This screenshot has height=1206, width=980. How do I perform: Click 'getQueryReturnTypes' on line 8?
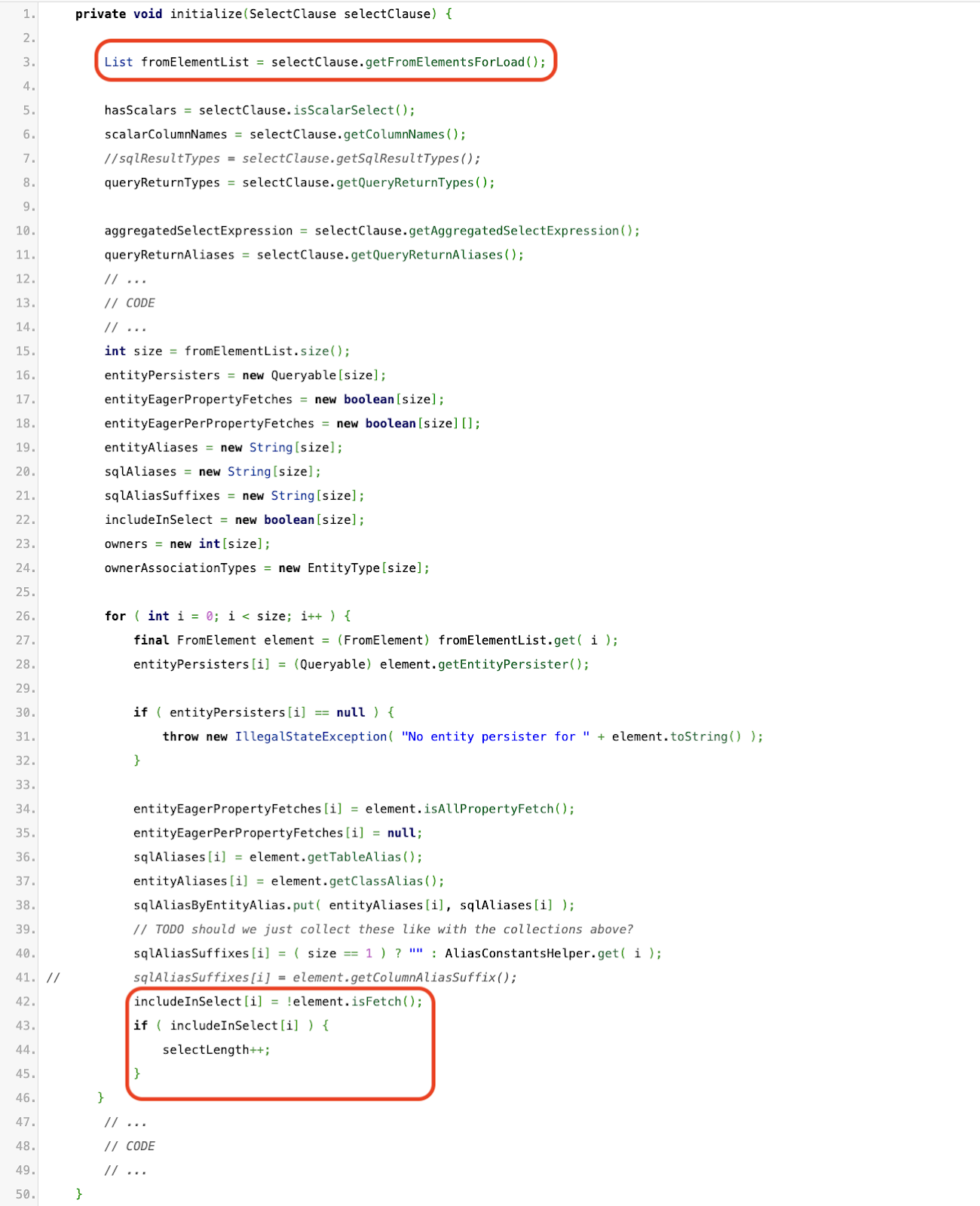(405, 182)
